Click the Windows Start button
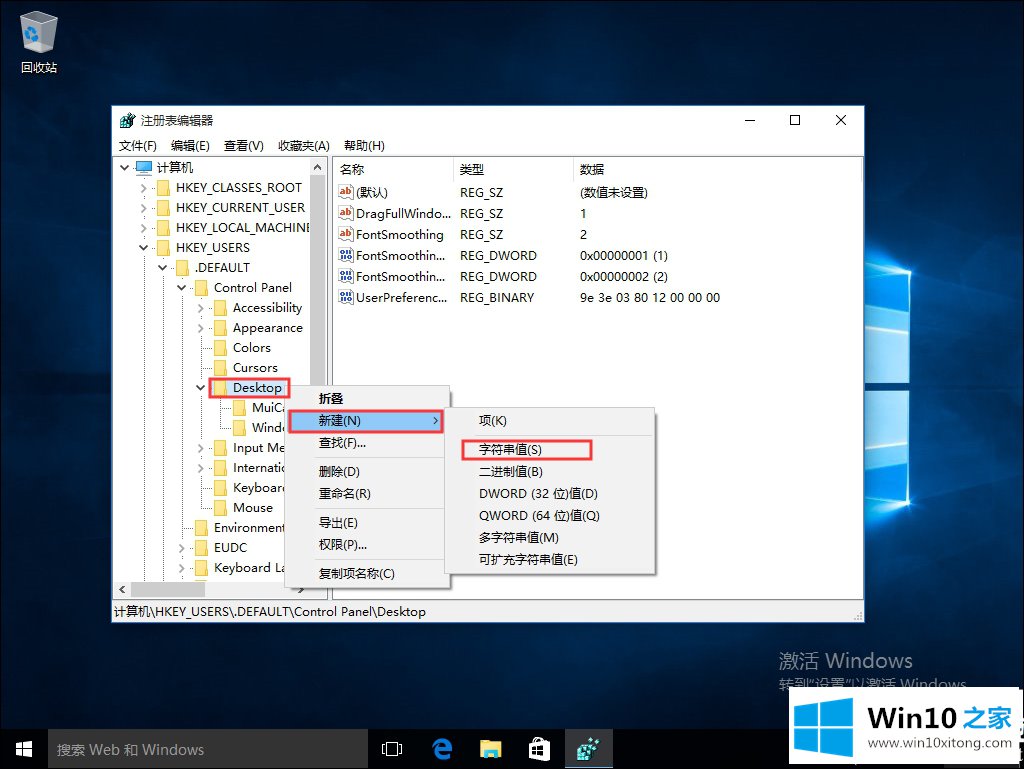The image size is (1024, 769). [23, 749]
